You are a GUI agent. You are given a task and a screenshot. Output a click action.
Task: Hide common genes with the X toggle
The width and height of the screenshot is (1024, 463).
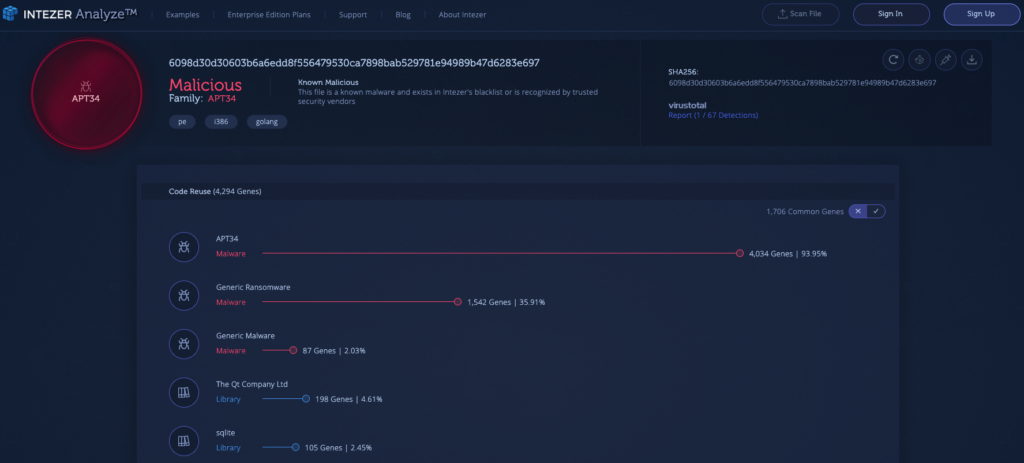pos(857,211)
